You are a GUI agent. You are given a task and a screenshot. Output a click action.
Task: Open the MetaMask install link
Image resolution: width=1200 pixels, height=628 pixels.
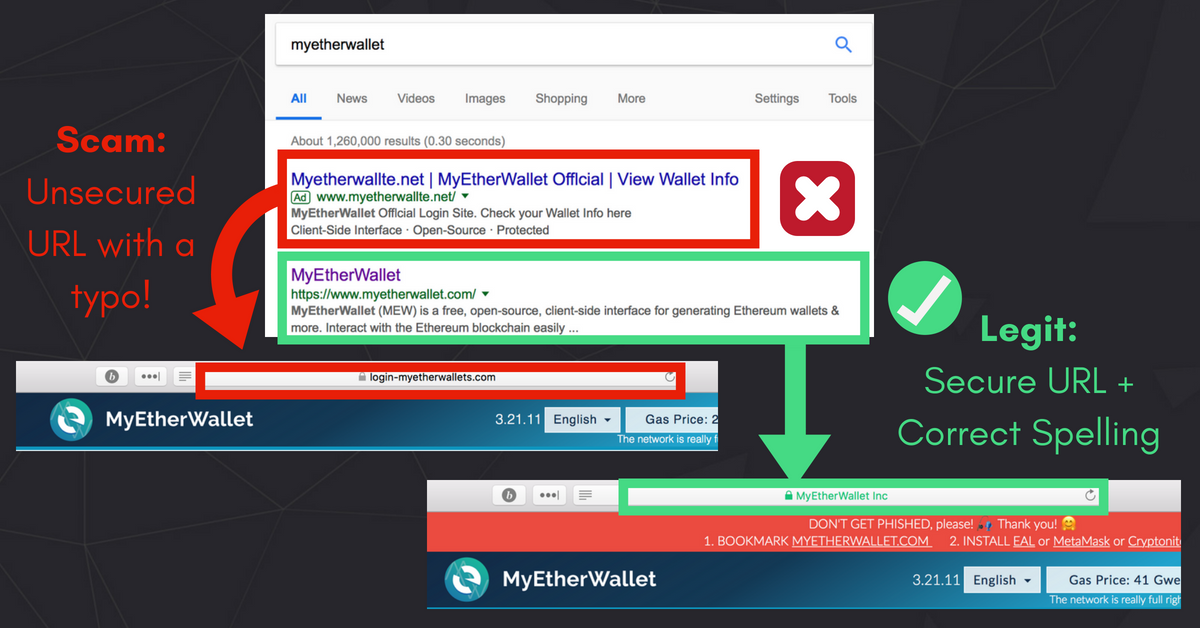1081,541
